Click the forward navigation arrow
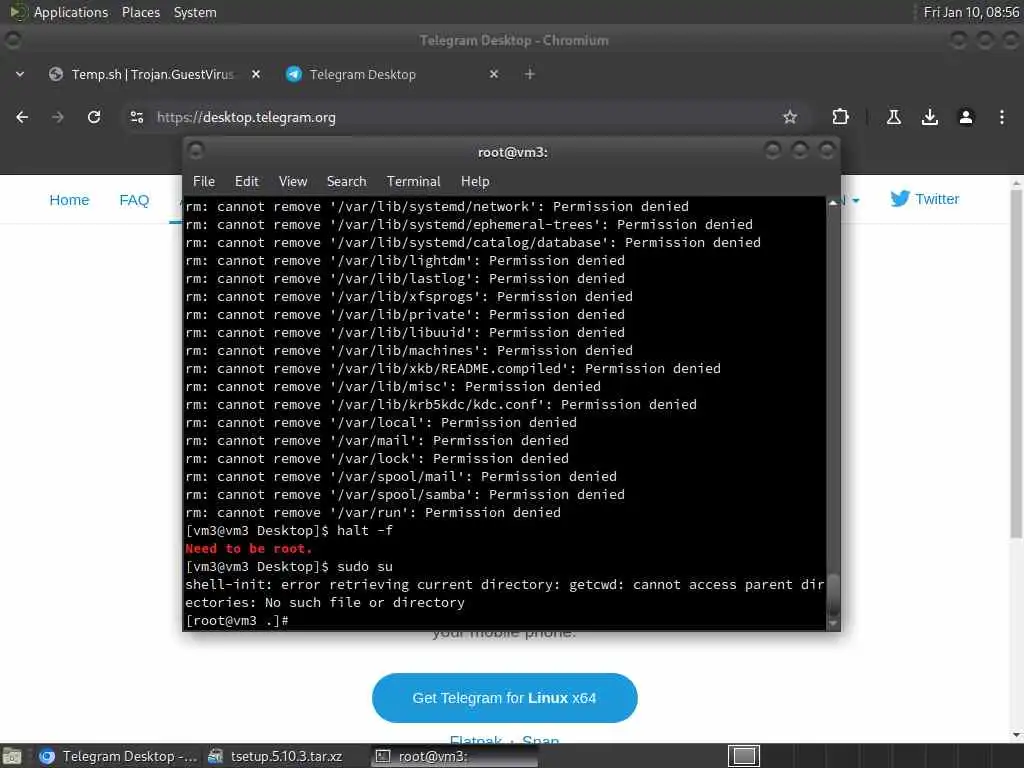1024x768 pixels. coord(58,117)
